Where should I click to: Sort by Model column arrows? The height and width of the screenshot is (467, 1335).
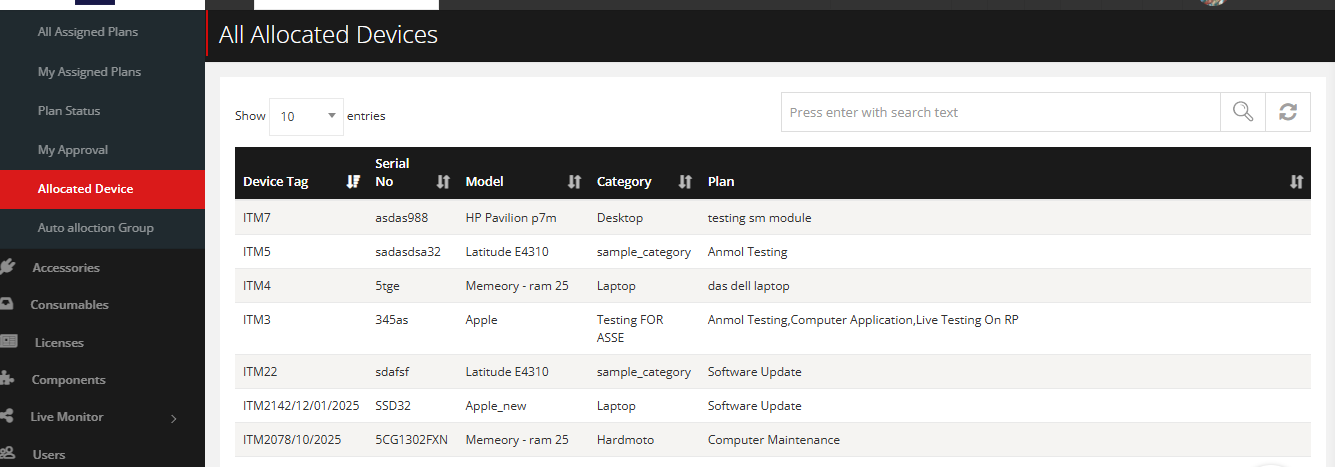point(574,181)
